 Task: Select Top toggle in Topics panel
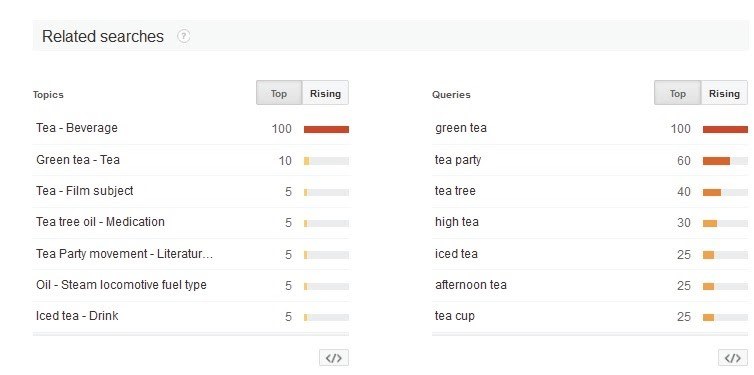pyautogui.click(x=279, y=93)
